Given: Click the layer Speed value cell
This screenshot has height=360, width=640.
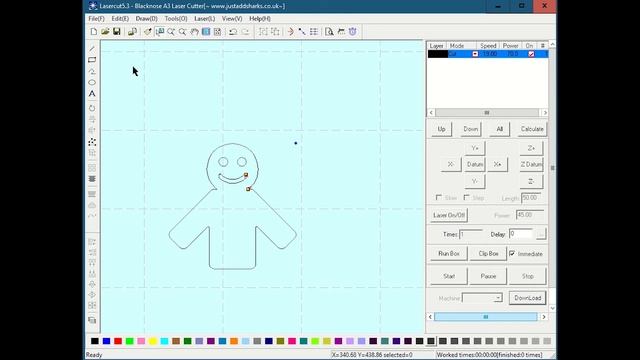Looking at the screenshot, I should click(x=489, y=54).
